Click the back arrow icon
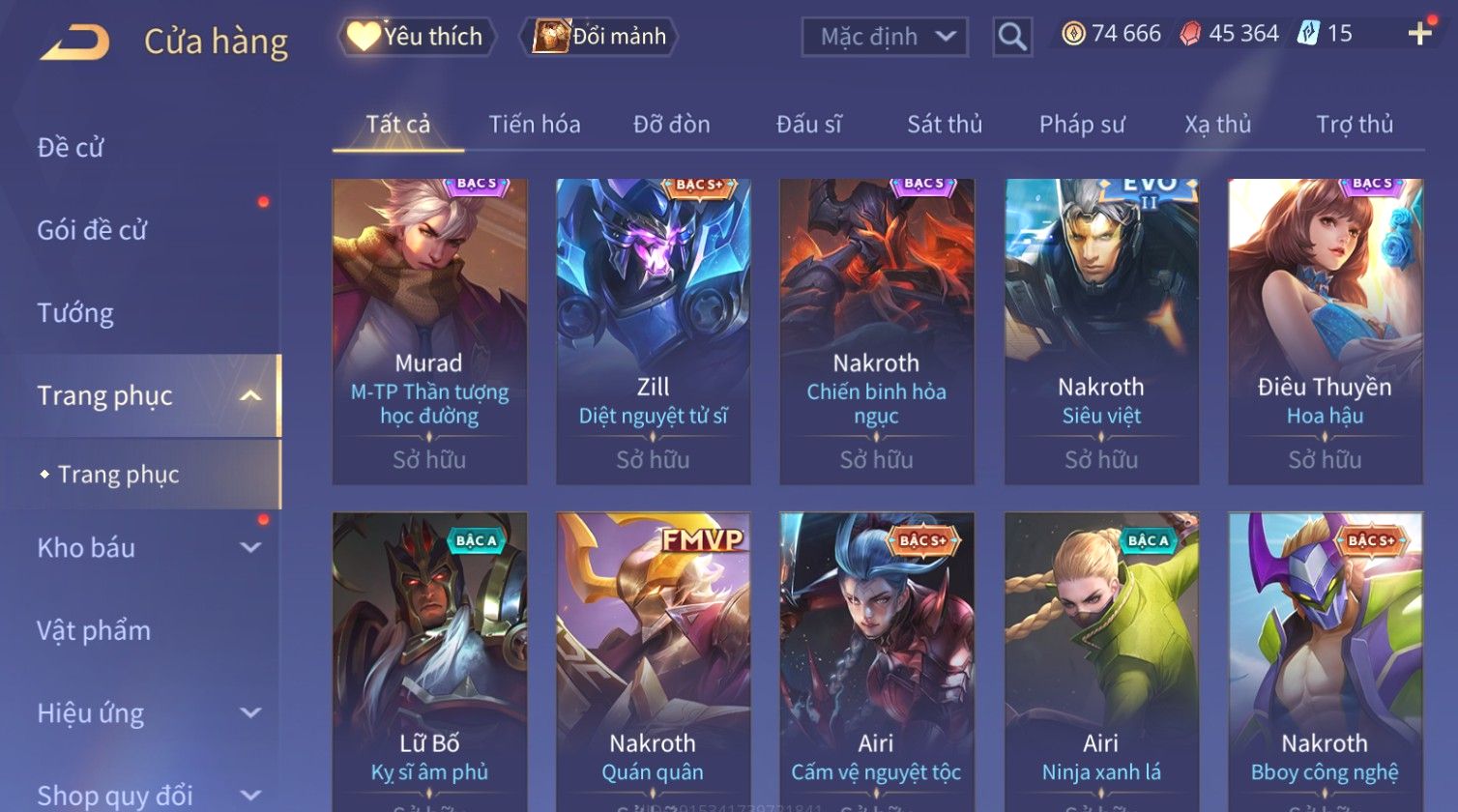The height and width of the screenshot is (812, 1458). [75, 43]
